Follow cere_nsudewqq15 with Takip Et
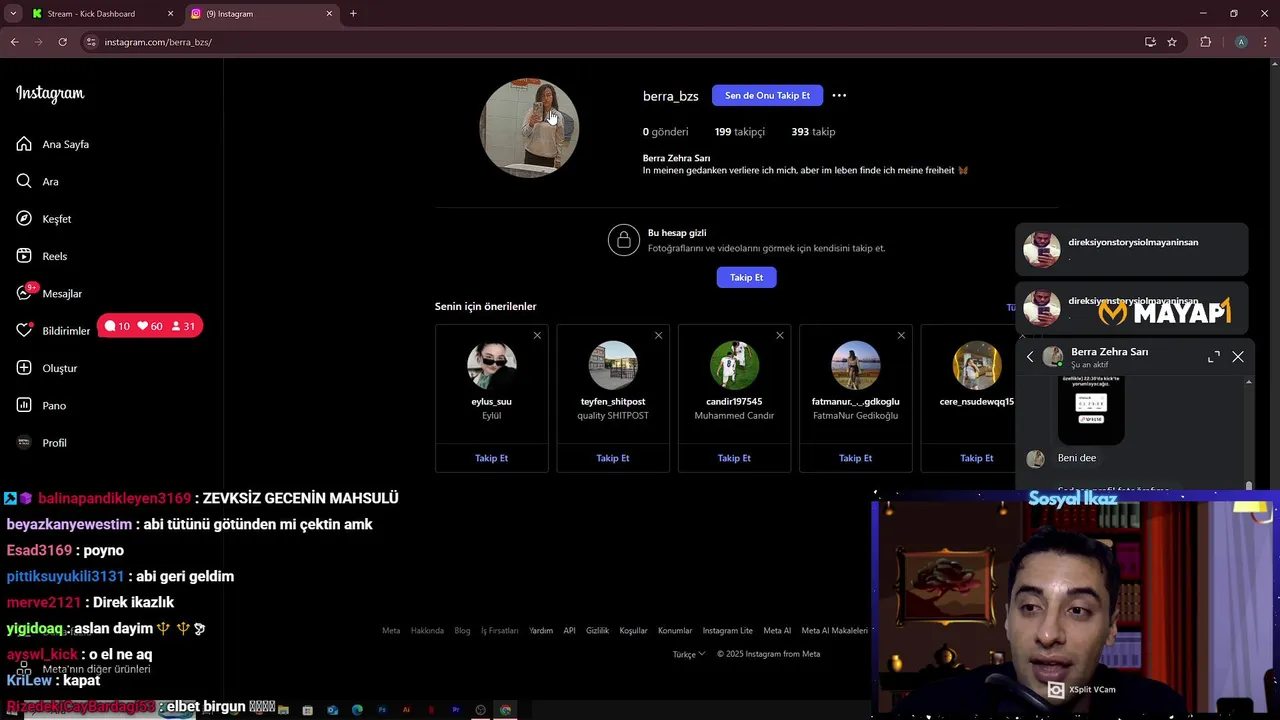This screenshot has width=1280, height=720. coord(977,458)
